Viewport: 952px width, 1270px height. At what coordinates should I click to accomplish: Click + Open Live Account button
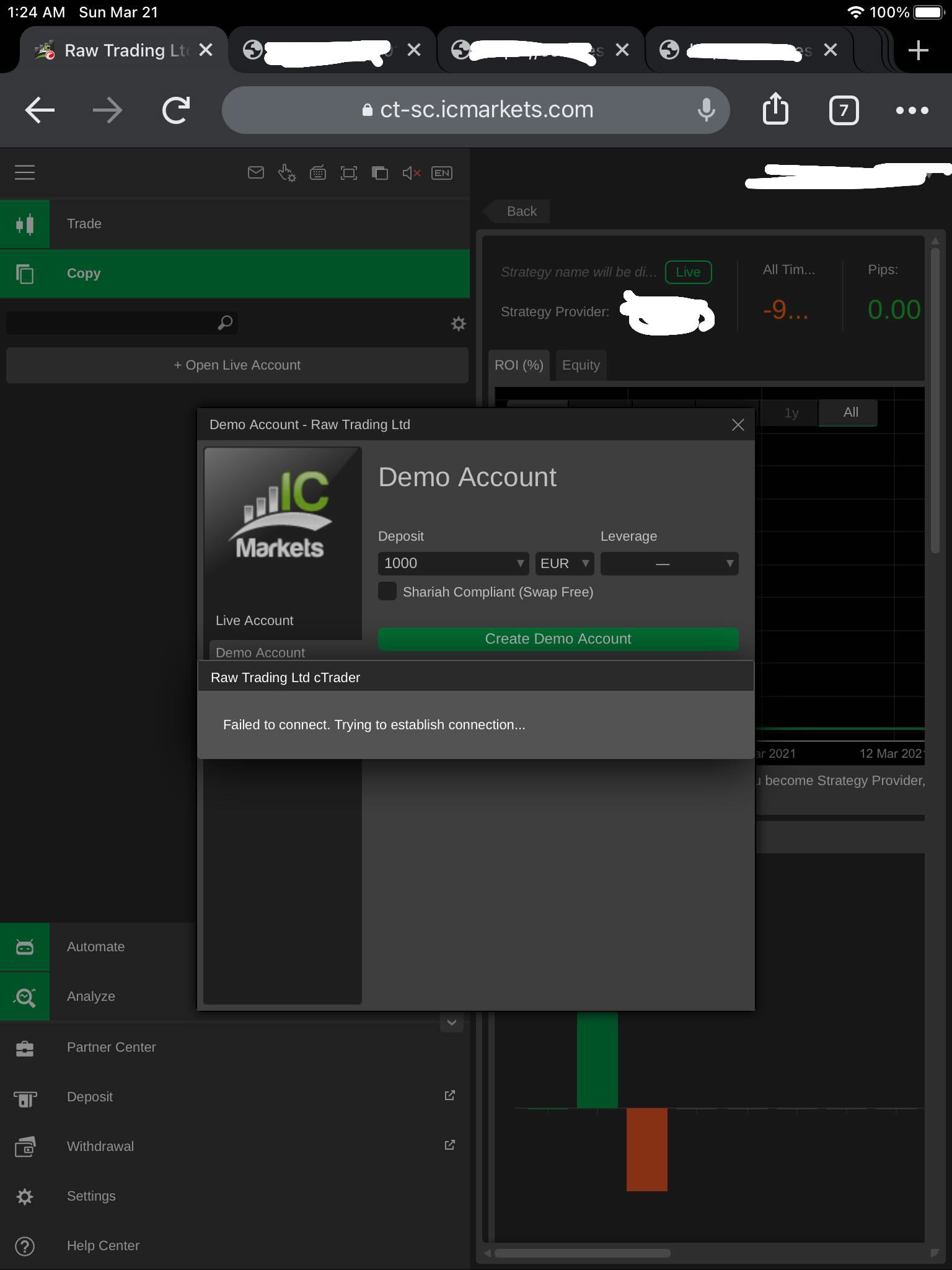pyautogui.click(x=237, y=365)
